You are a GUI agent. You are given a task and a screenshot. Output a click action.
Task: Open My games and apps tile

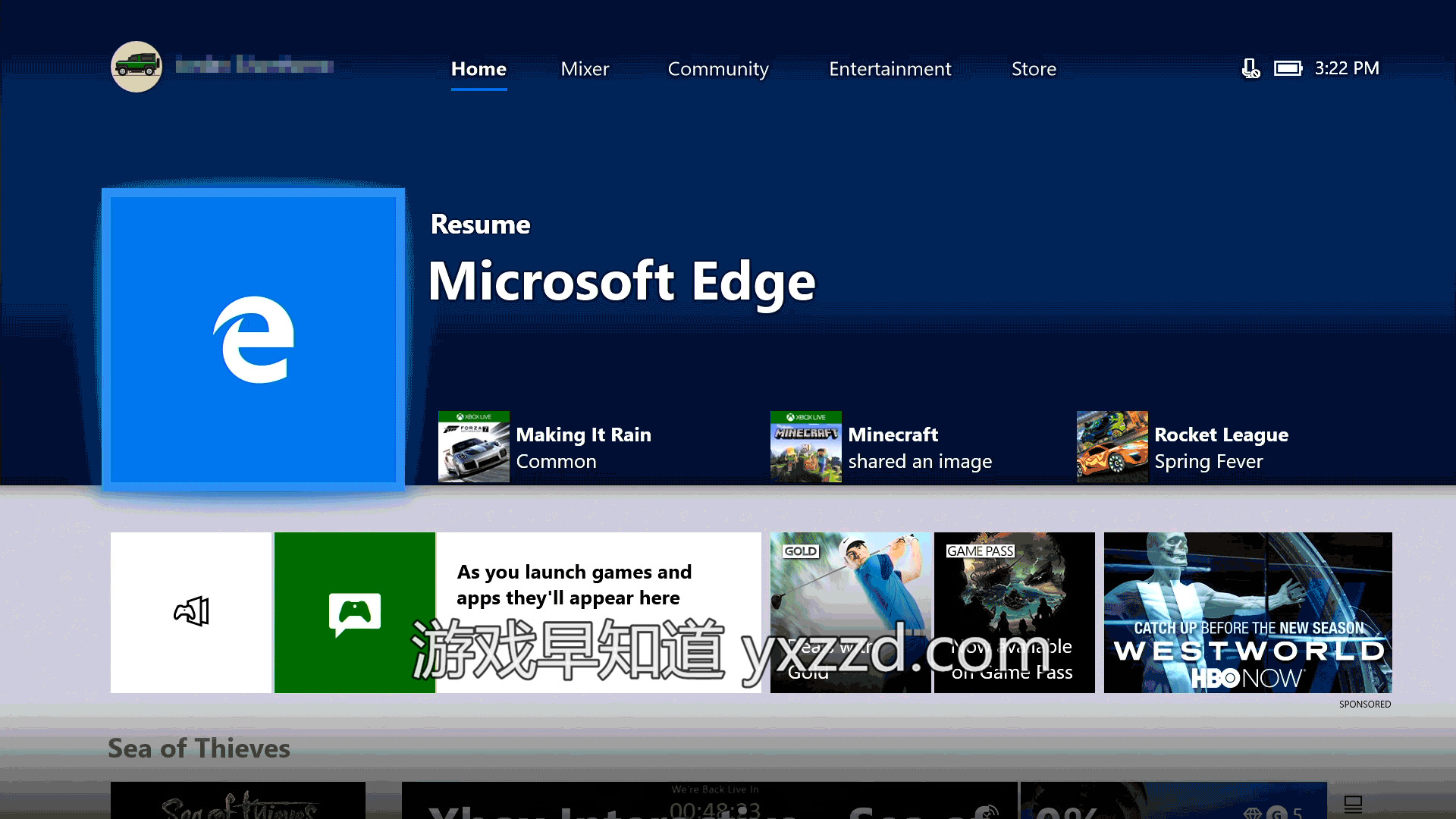click(x=191, y=612)
